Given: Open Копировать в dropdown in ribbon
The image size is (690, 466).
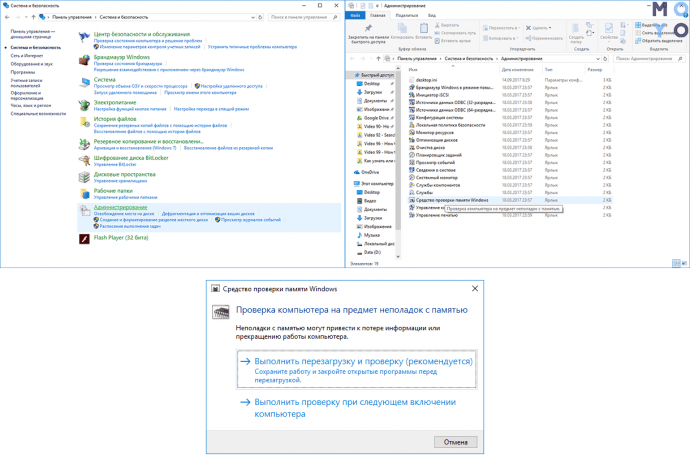Looking at the screenshot, I should point(501,38).
